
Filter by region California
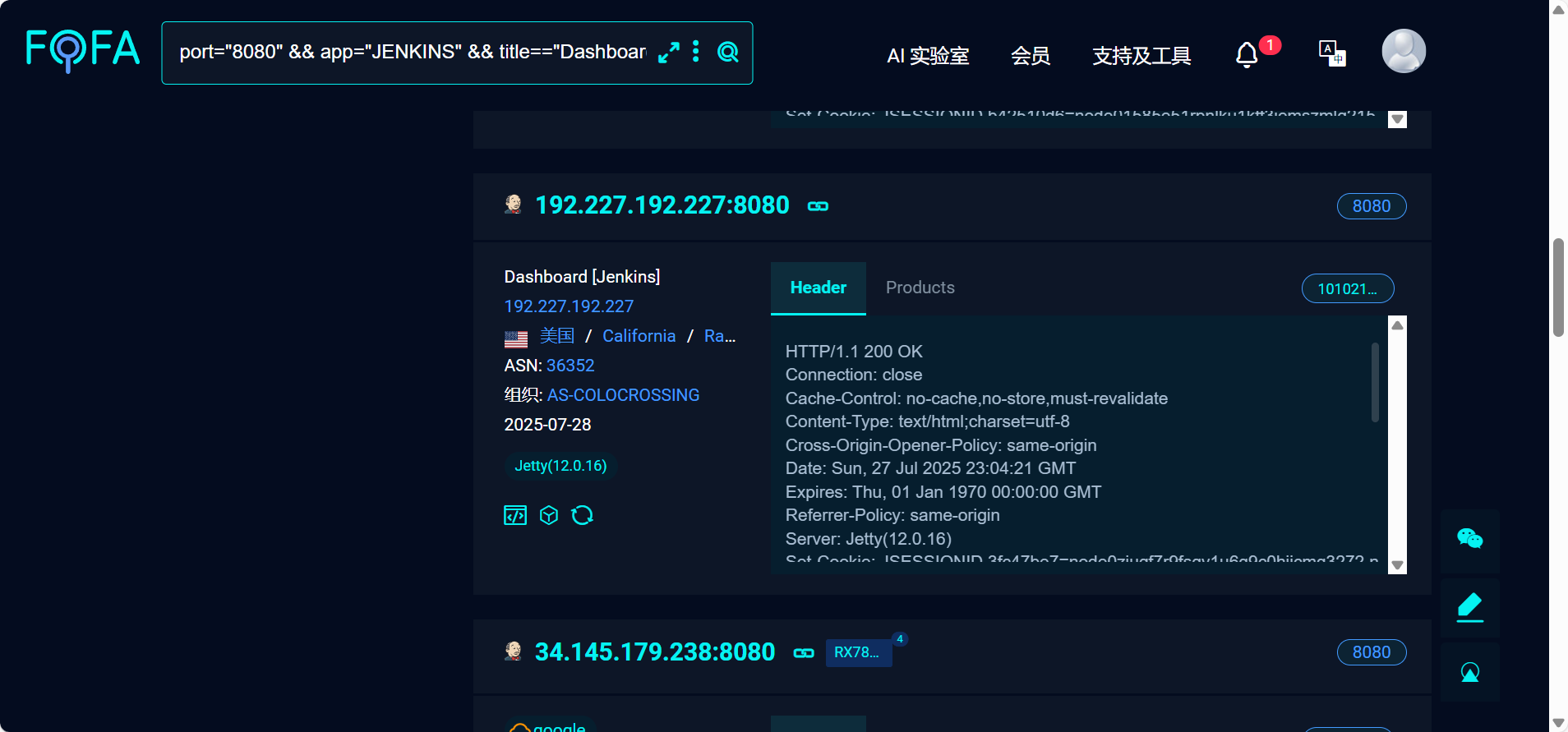[x=639, y=336]
